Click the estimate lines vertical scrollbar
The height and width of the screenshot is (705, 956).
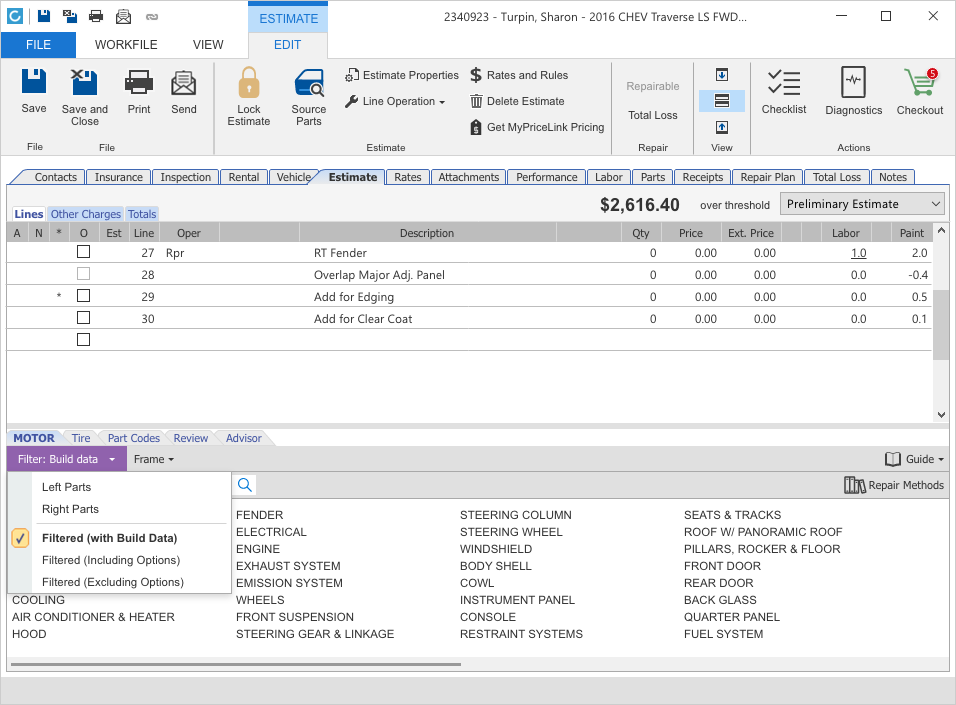coord(940,325)
